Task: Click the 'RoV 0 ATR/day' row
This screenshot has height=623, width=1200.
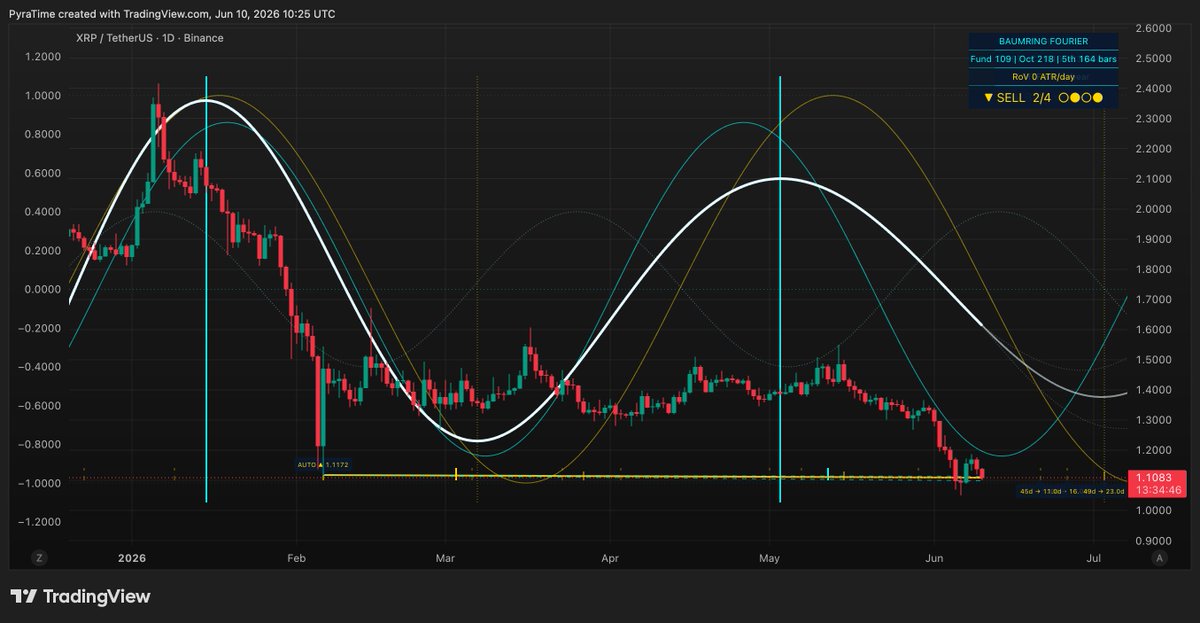Action: (1043, 76)
